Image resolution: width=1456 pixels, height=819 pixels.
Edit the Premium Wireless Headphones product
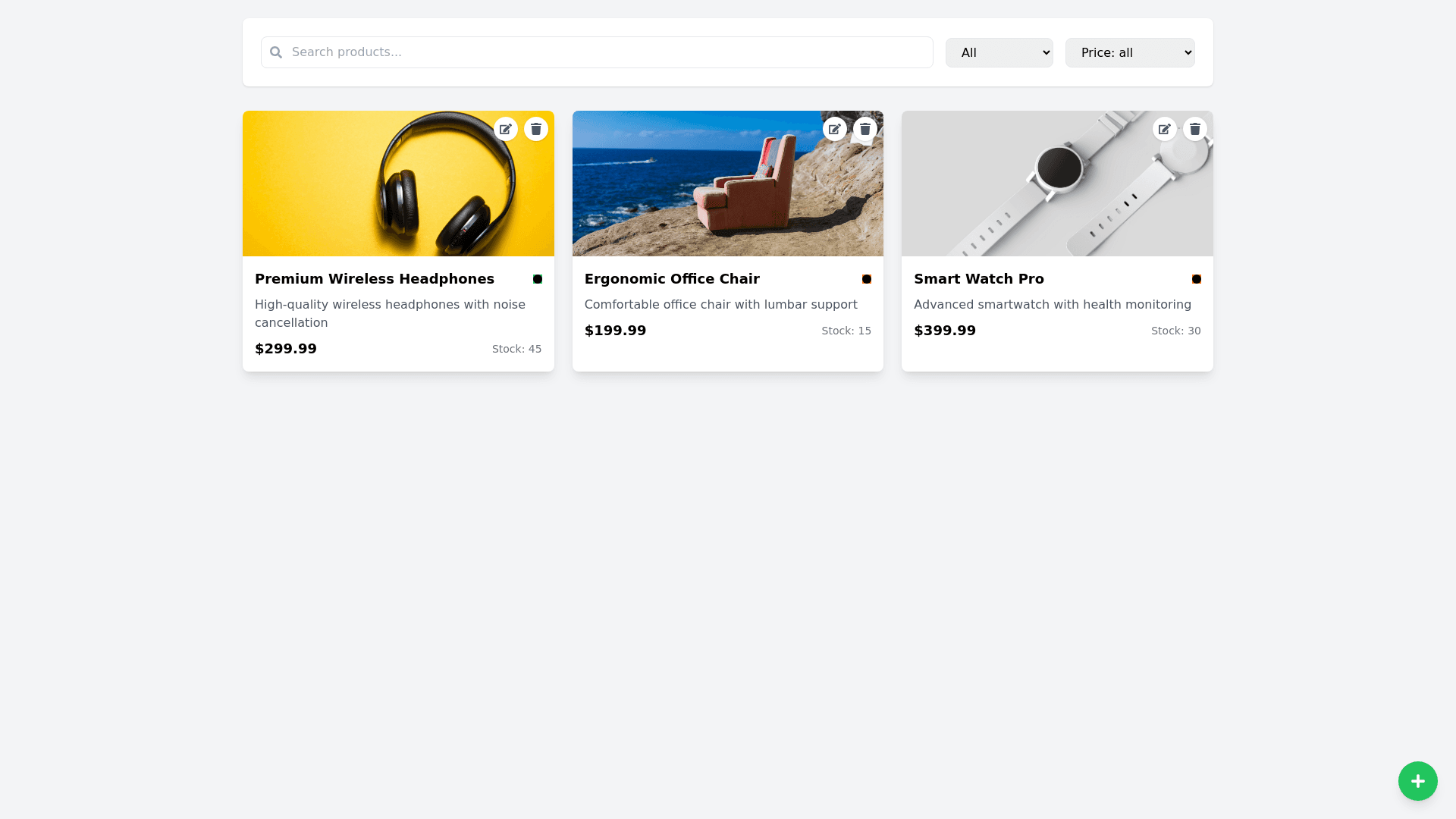[x=506, y=129]
